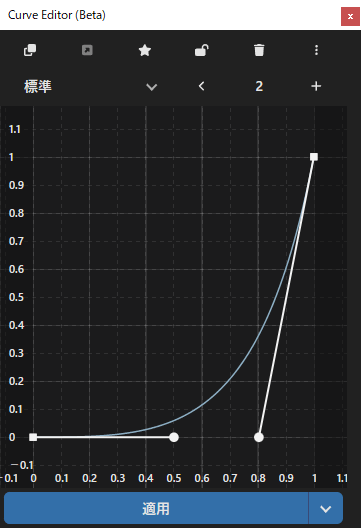
Task: Go to previous curve with left chevron
Action: [202, 87]
